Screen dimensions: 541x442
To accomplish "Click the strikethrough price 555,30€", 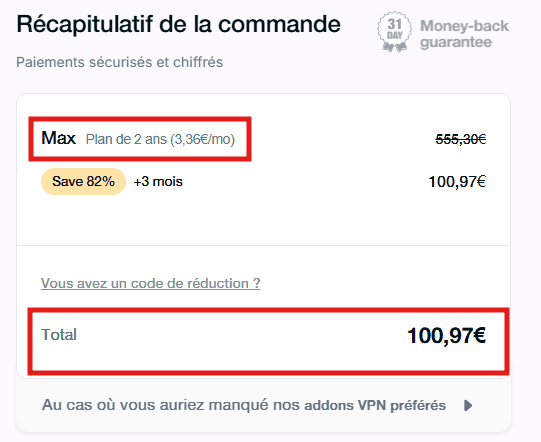I will tap(461, 139).
